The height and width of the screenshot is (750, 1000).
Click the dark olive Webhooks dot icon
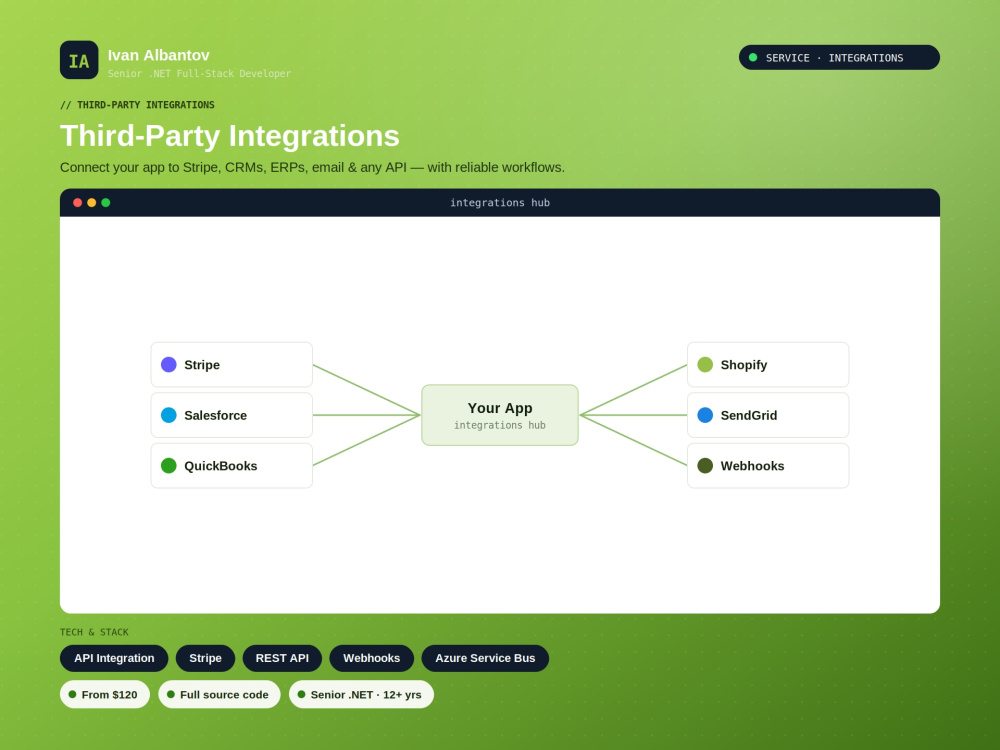pos(705,466)
